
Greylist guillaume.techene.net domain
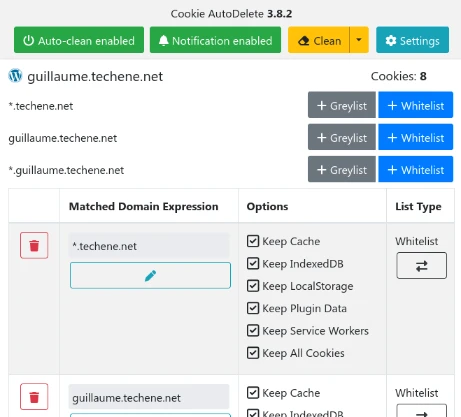point(342,137)
